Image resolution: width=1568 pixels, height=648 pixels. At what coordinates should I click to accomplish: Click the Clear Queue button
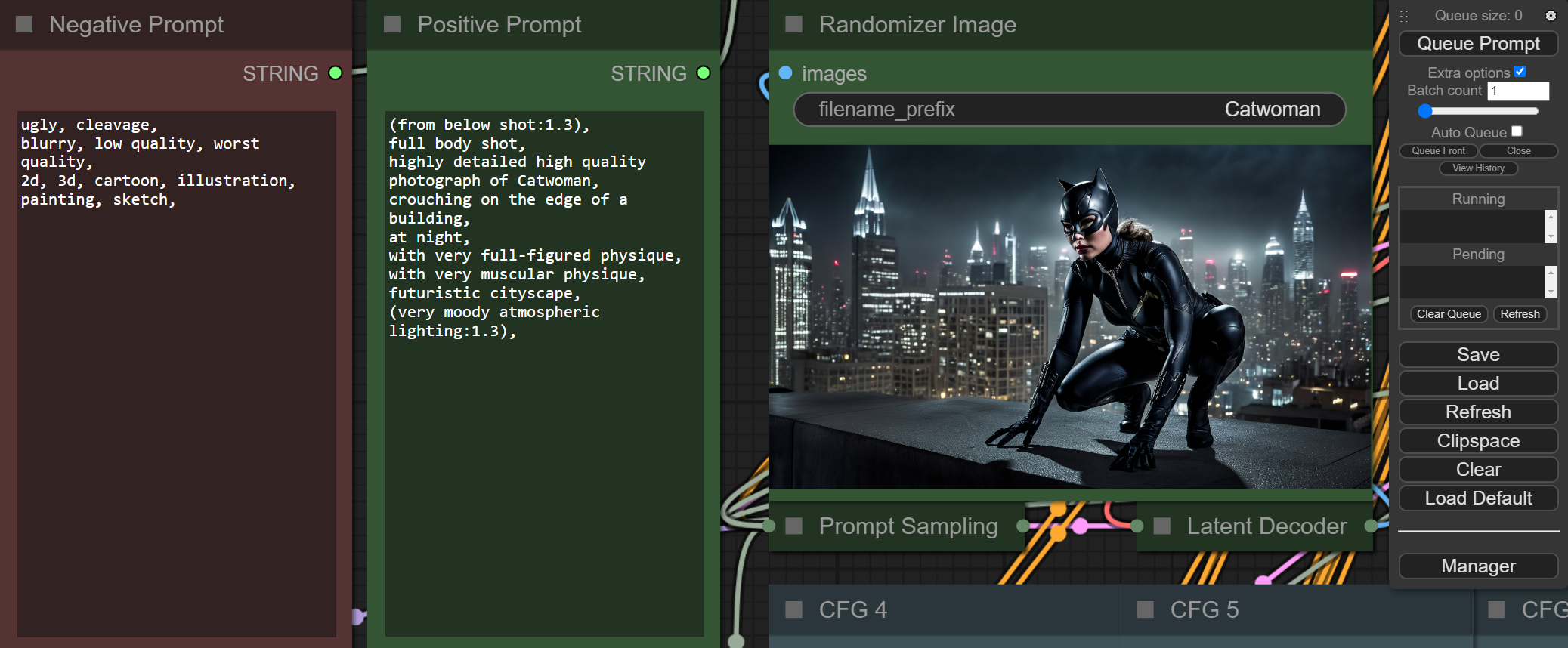coord(1449,314)
